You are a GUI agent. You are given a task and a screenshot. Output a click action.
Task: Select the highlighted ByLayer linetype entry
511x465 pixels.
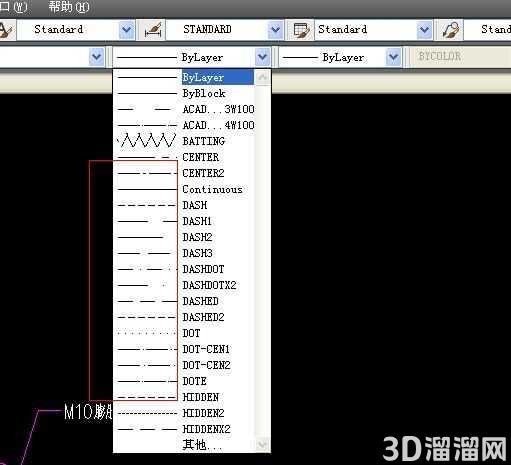pos(184,77)
